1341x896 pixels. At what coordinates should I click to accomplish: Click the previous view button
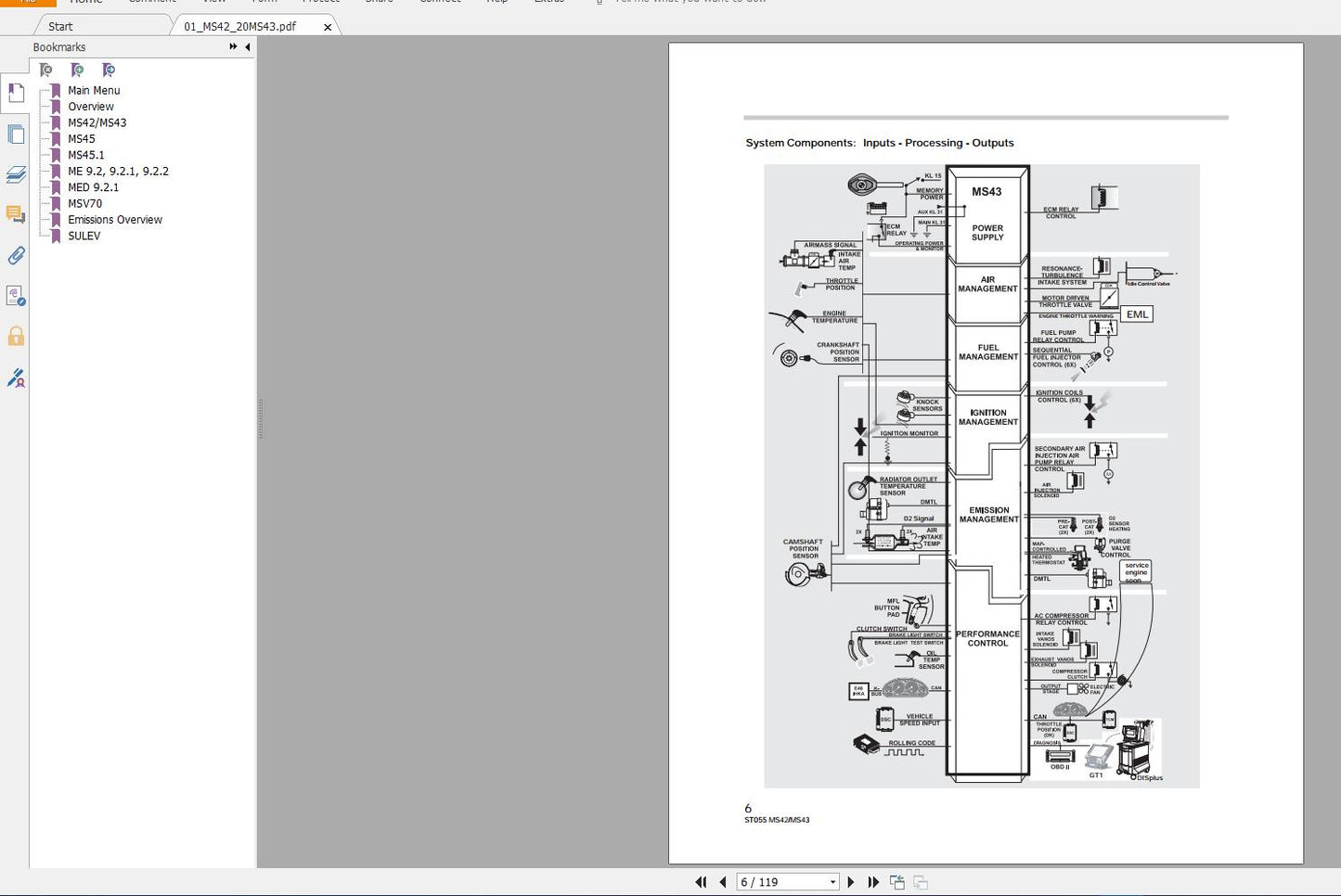coord(896,882)
